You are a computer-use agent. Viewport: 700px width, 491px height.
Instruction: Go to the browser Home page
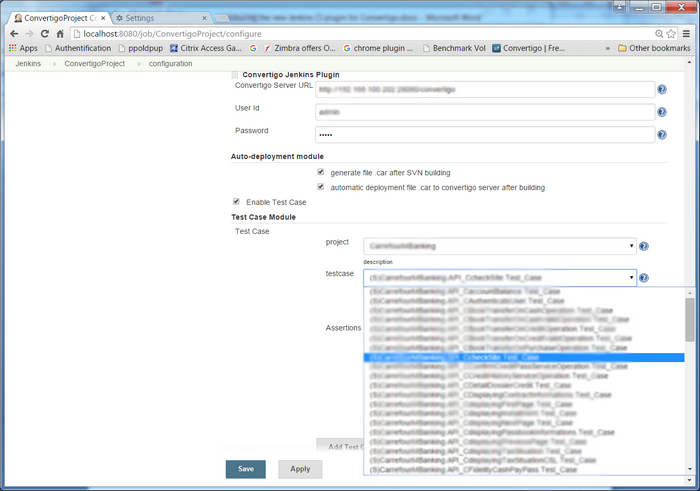coord(60,34)
